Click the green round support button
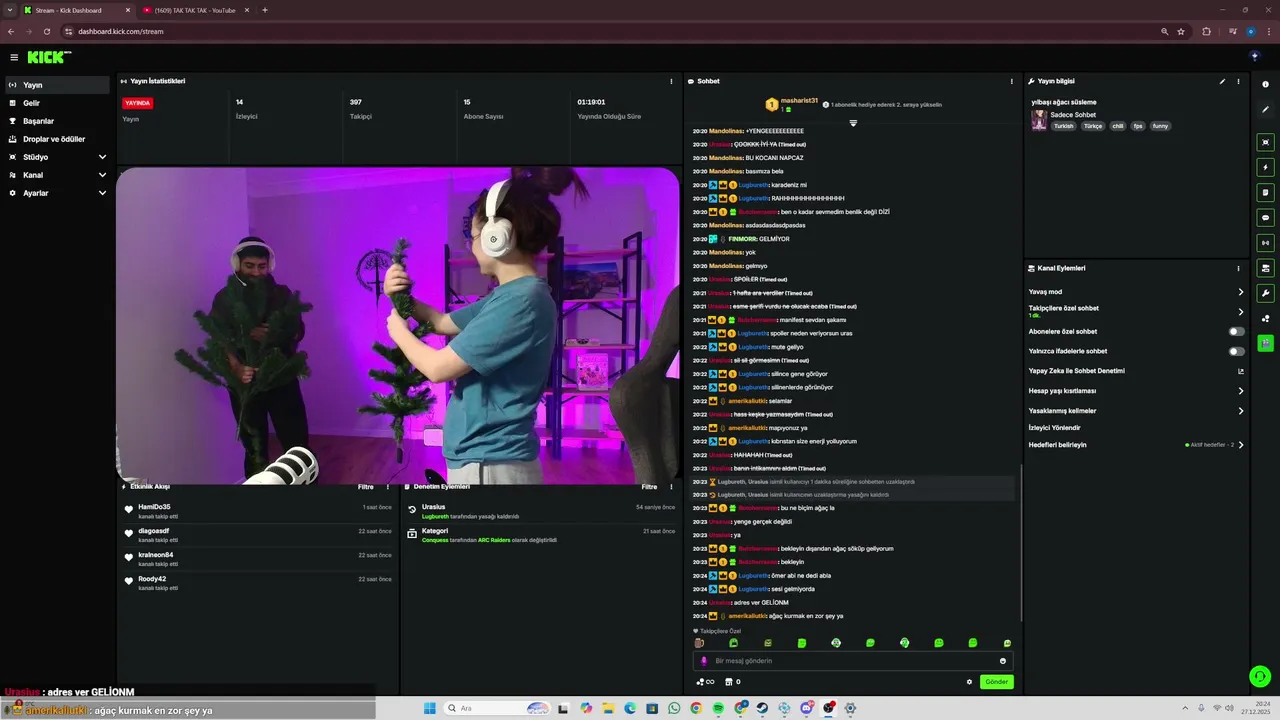The image size is (1280, 720). pos(1260,677)
